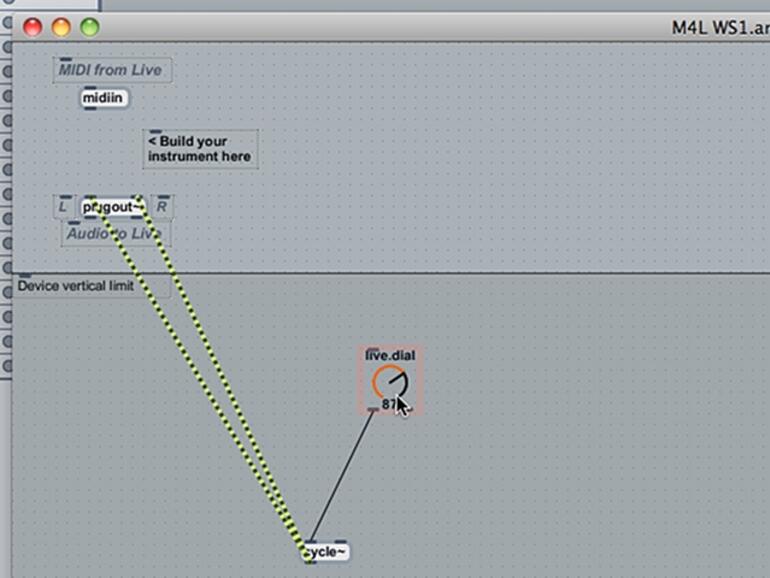The width and height of the screenshot is (770, 578).
Task: Click the live.dial value readout 87
Action: point(388,404)
